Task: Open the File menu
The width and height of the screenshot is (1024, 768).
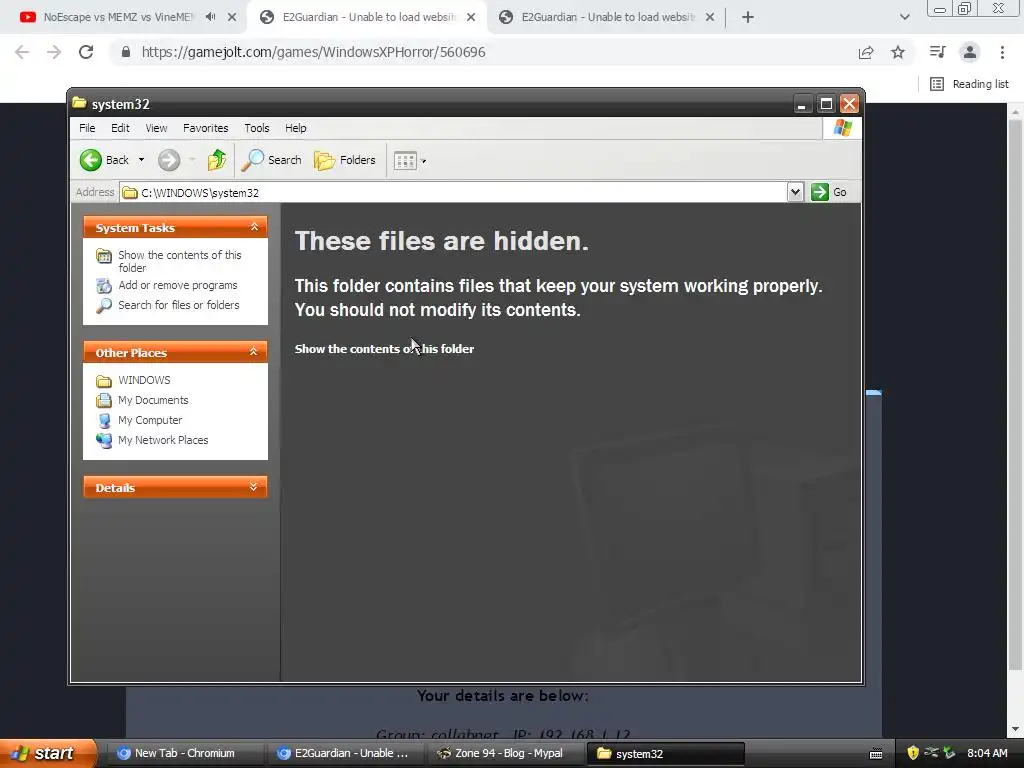Action: (87, 128)
